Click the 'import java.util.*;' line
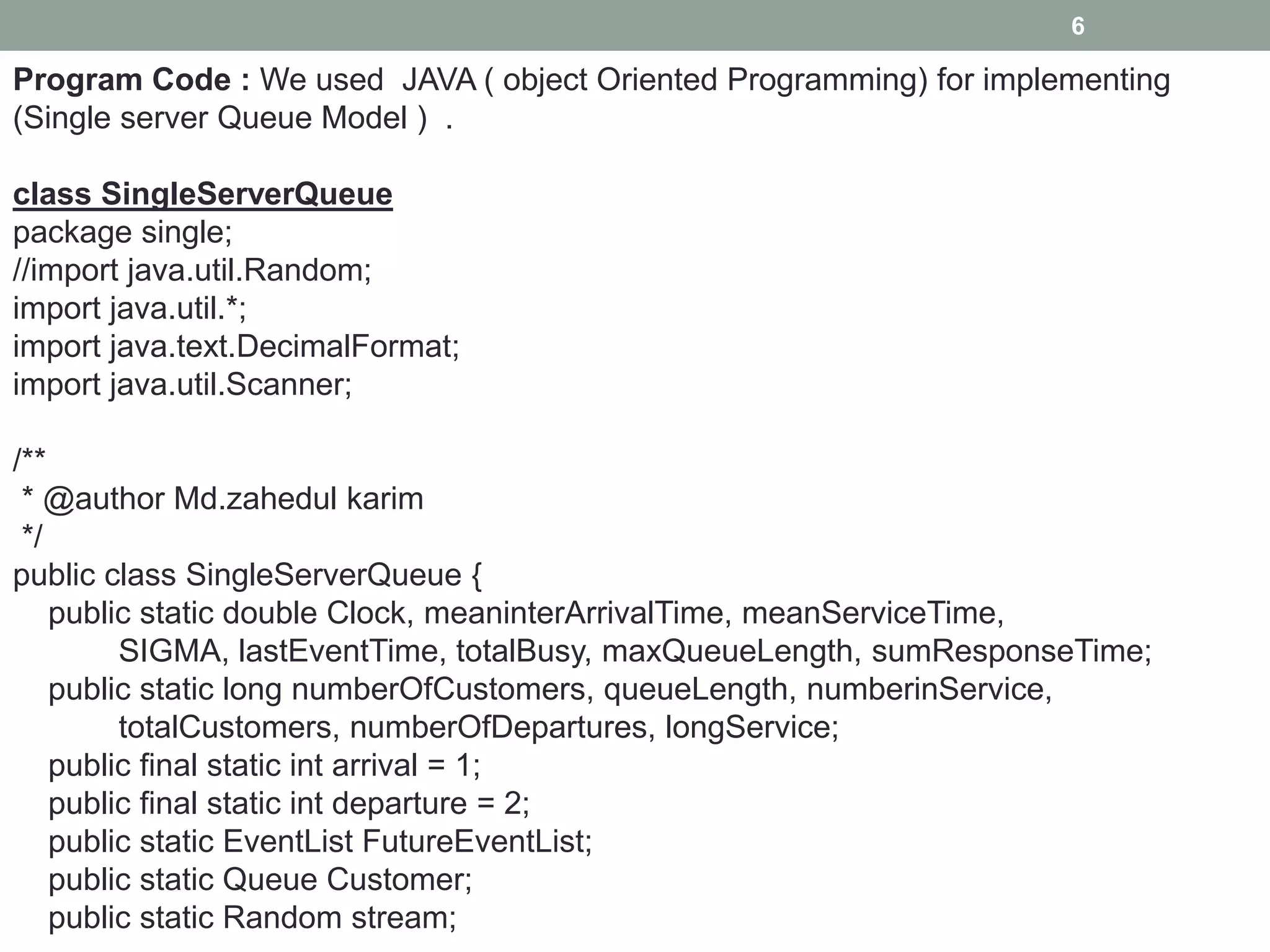 129,309
